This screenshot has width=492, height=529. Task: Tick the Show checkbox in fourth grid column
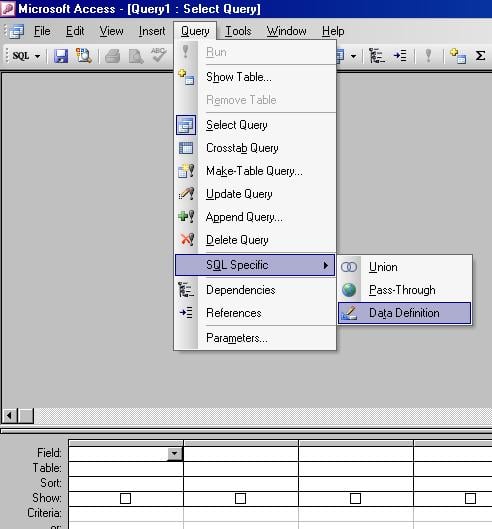pyautogui.click(x=470, y=498)
